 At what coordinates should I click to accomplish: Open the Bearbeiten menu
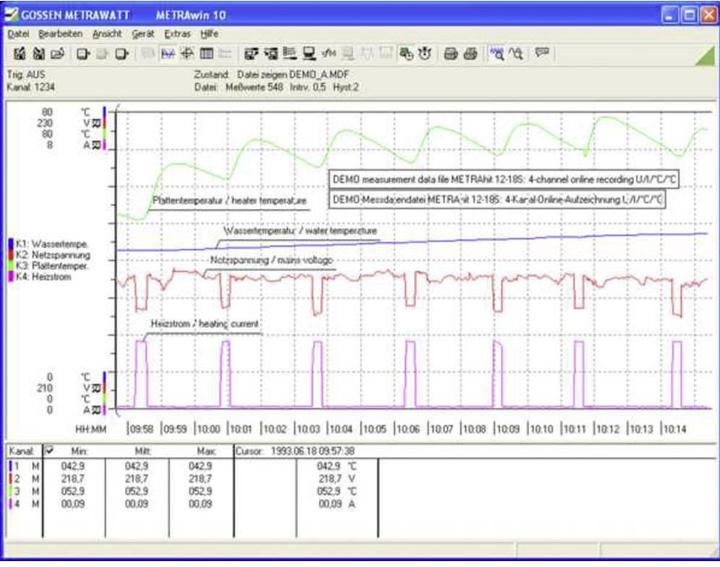(61, 34)
